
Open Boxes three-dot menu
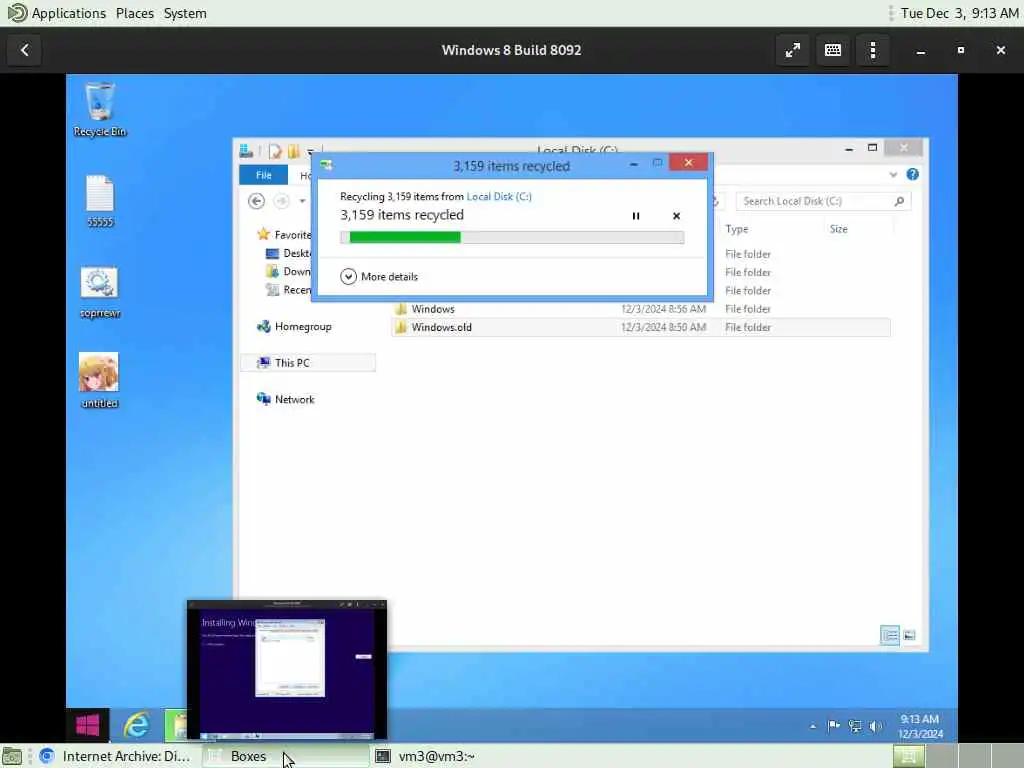873,50
